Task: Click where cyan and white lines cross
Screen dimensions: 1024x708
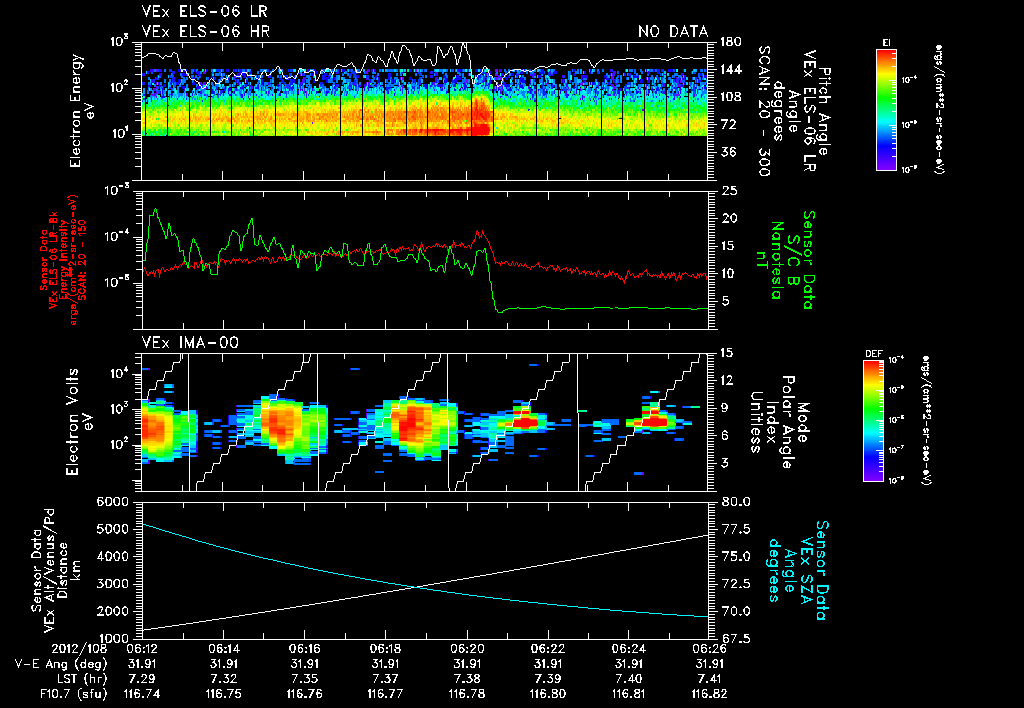Action: coord(415,587)
